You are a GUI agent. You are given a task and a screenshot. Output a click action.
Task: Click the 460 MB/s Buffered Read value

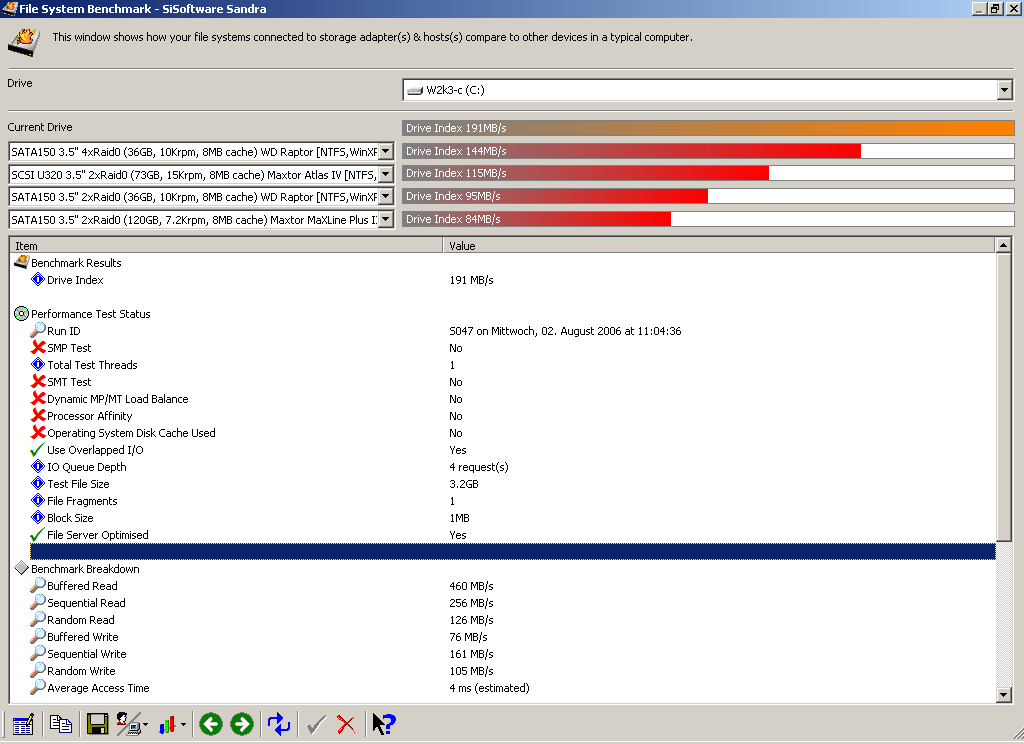[471, 586]
